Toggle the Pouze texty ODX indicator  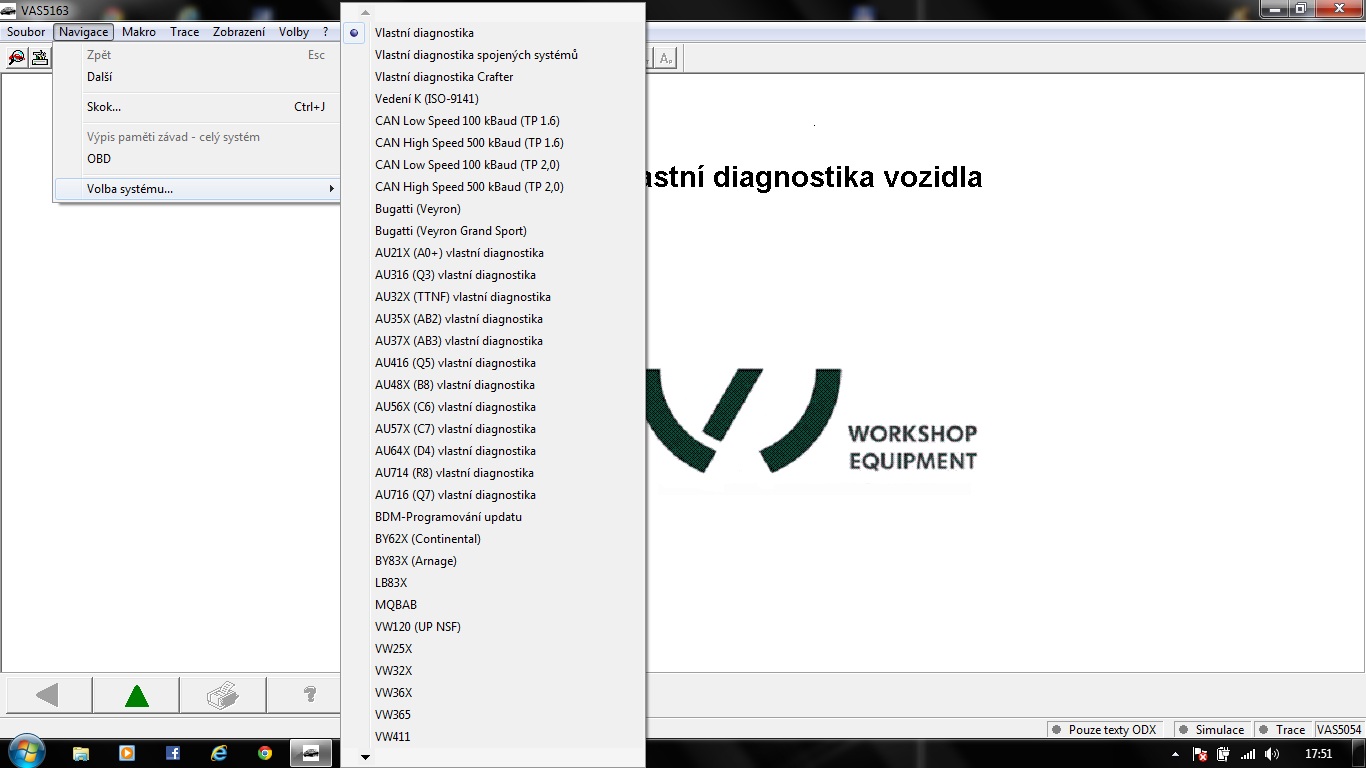tap(1104, 730)
